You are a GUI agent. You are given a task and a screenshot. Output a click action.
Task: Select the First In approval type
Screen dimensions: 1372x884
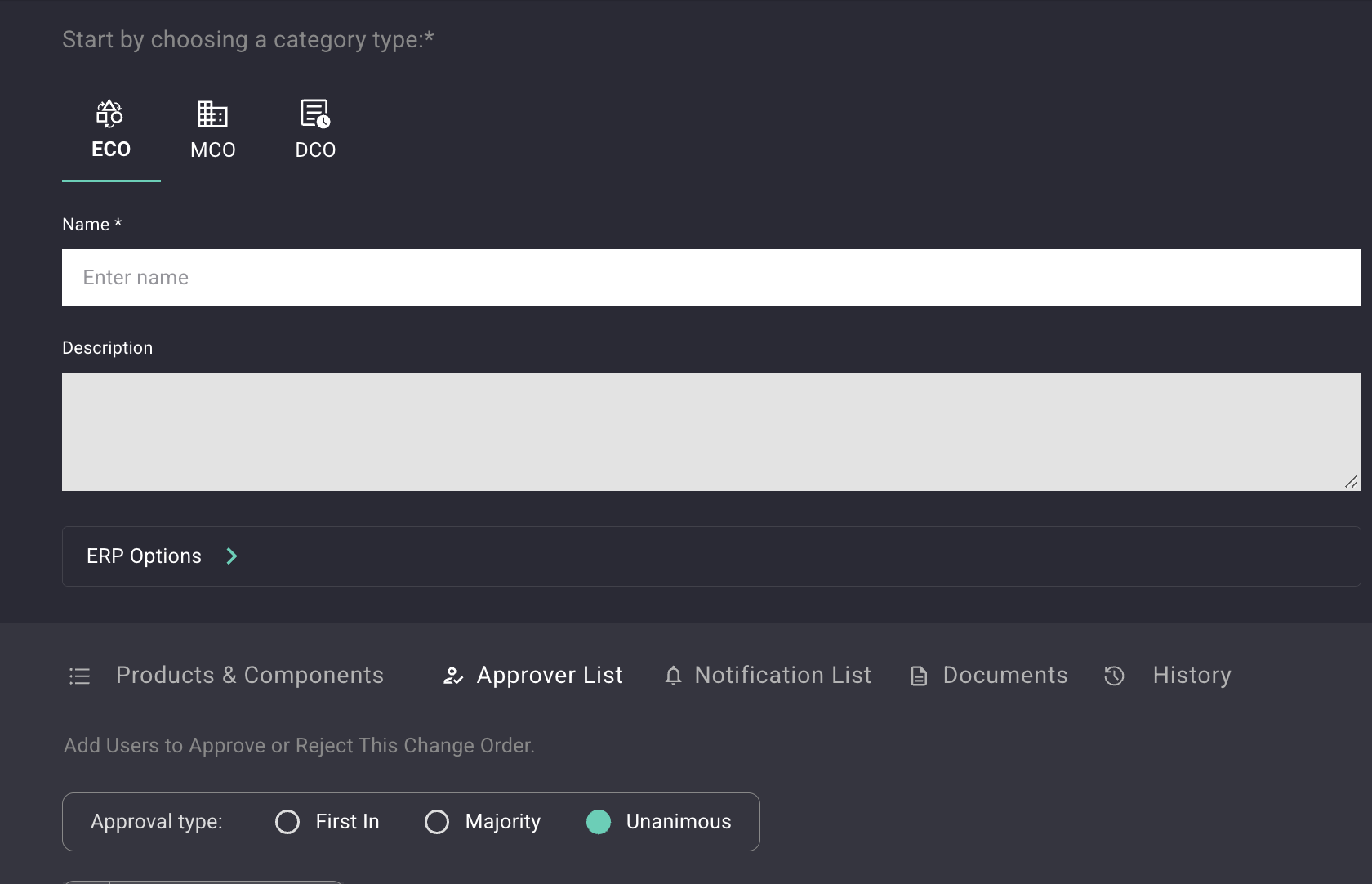point(287,822)
